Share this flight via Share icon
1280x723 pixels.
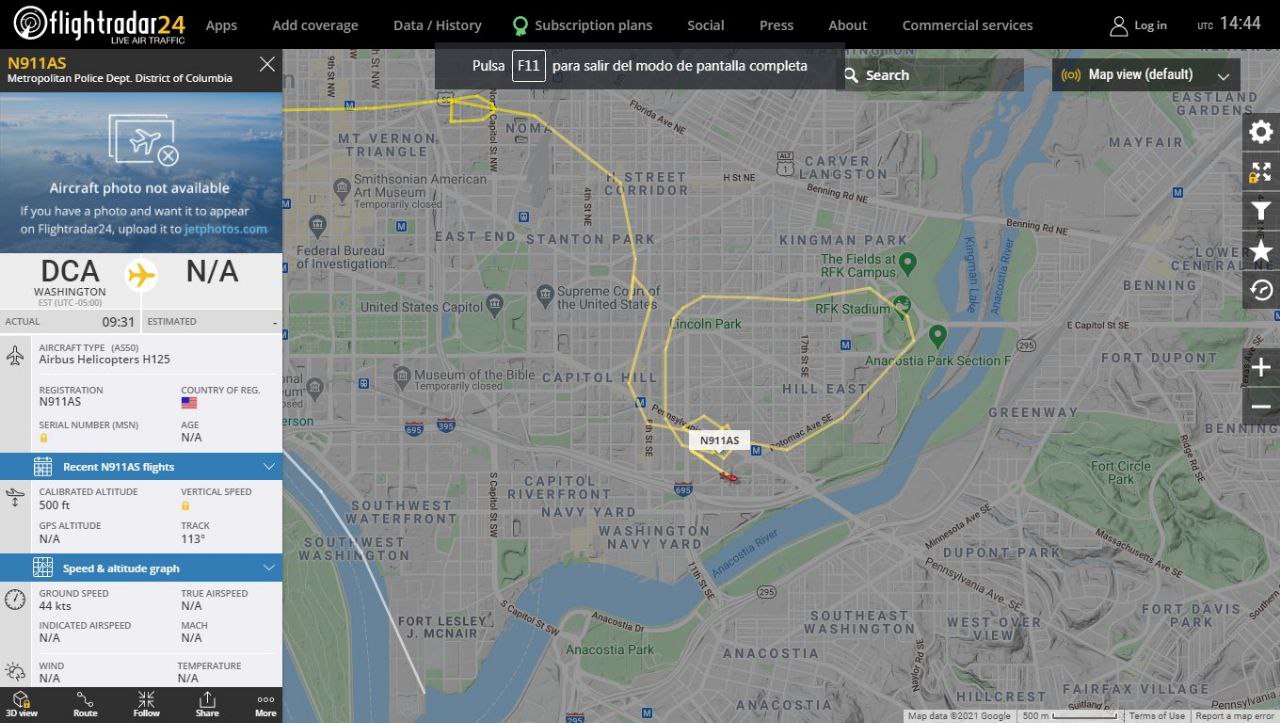207,704
